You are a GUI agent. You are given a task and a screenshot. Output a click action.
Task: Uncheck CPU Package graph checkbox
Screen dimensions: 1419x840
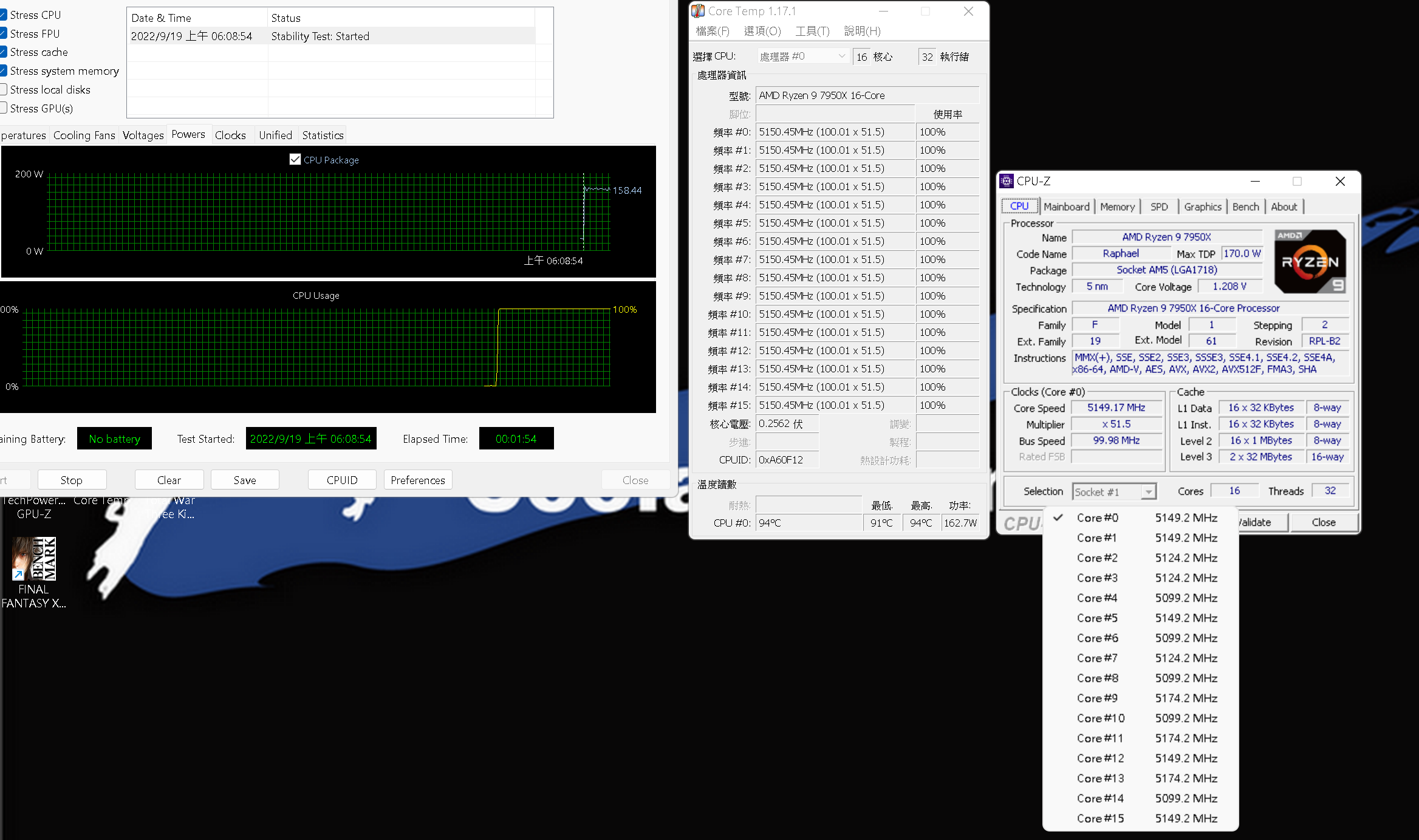pyautogui.click(x=295, y=160)
